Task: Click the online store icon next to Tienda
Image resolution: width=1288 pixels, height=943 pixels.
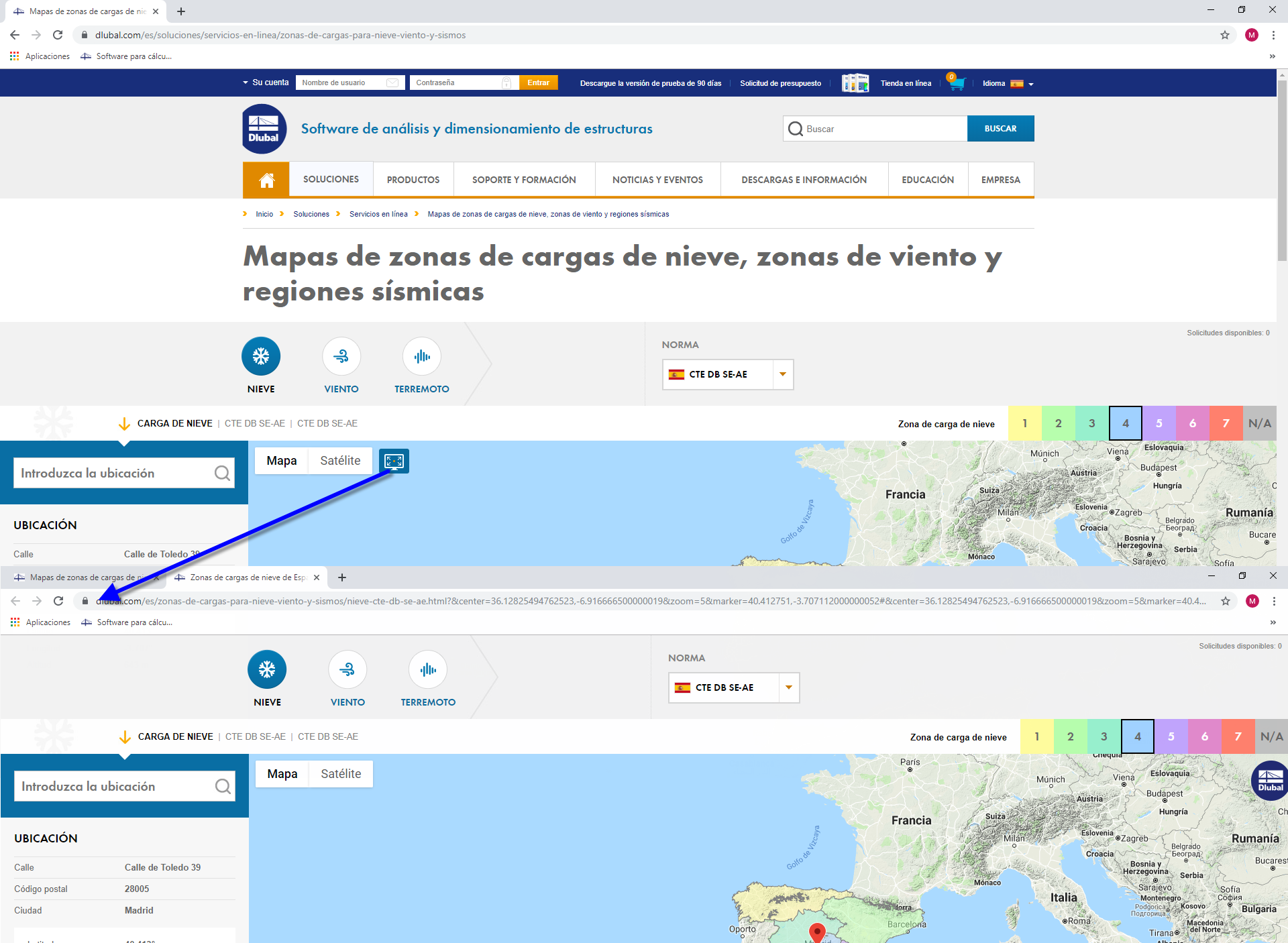Action: pyautogui.click(x=855, y=82)
